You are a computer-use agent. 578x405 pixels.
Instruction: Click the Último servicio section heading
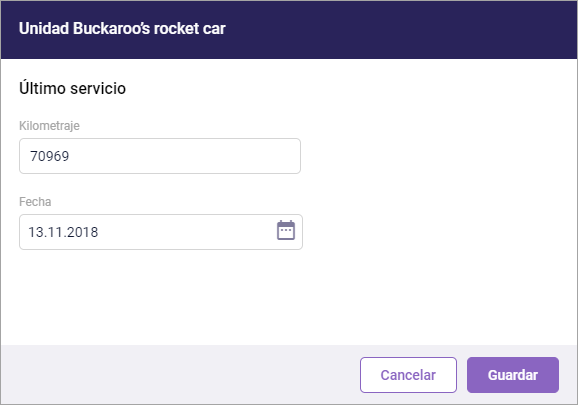(x=72, y=88)
